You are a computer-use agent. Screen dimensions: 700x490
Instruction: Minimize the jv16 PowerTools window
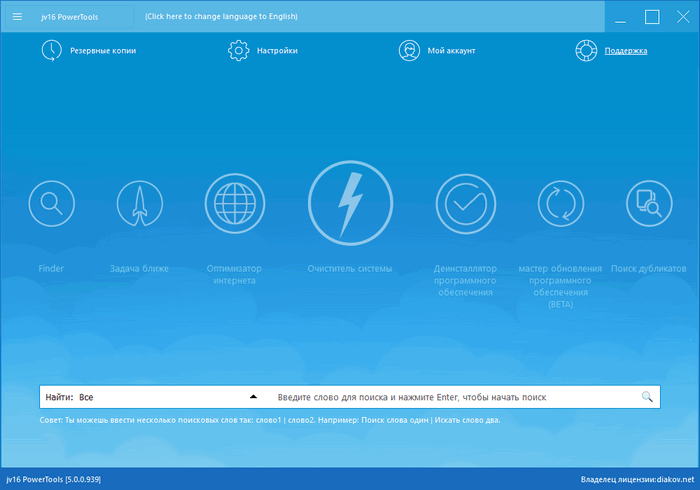click(620, 17)
